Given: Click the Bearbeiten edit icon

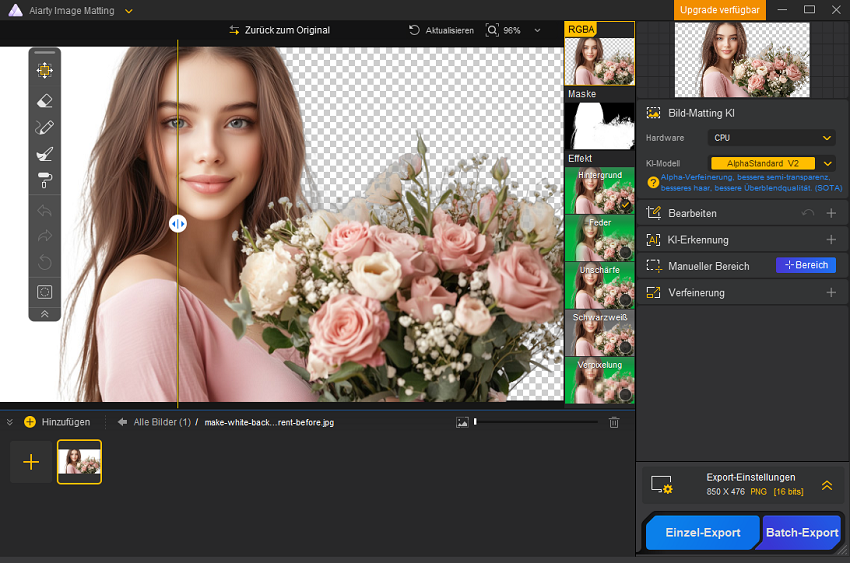Looking at the screenshot, I should [x=654, y=213].
